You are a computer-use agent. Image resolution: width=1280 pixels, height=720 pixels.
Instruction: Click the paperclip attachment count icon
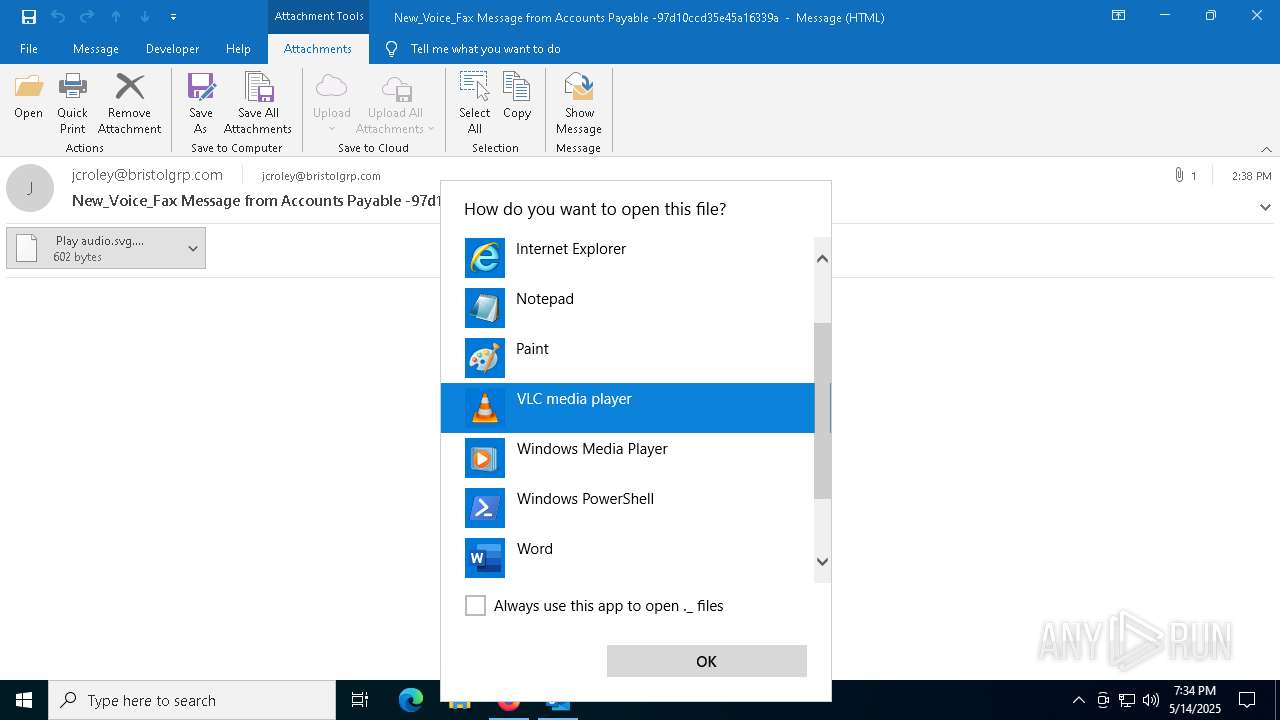1180,175
